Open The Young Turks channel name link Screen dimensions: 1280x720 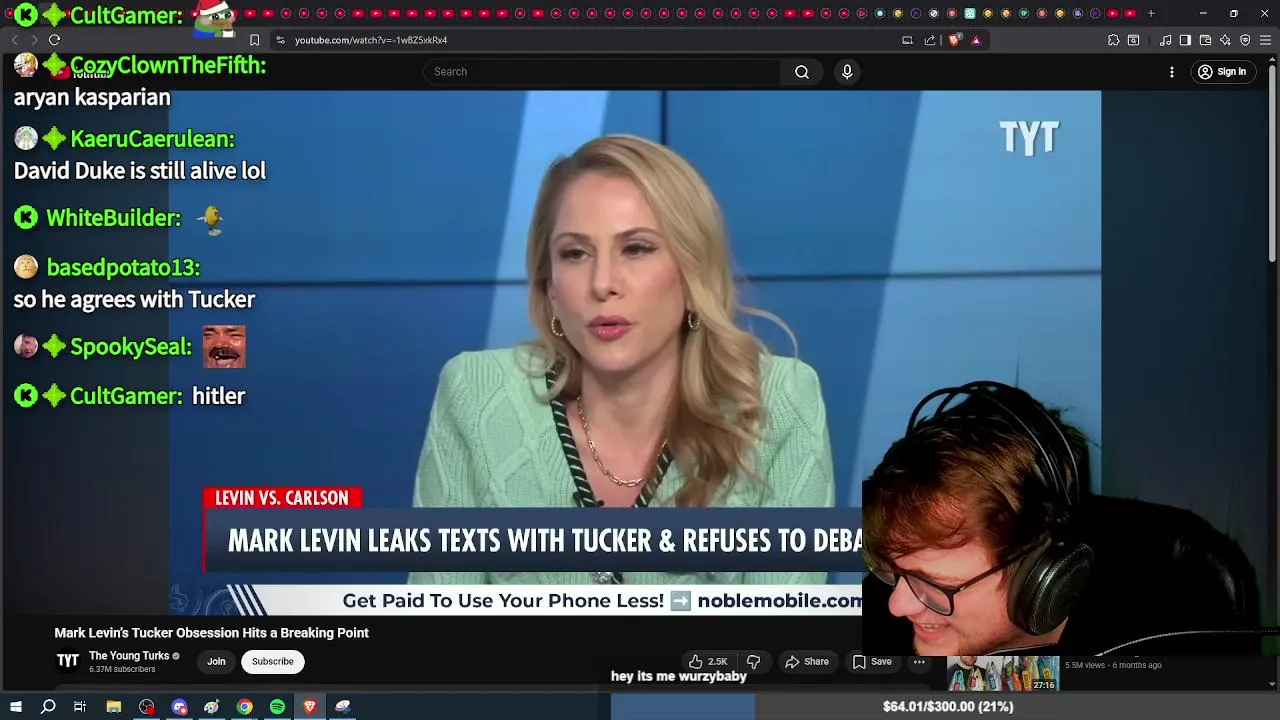[x=129, y=656]
